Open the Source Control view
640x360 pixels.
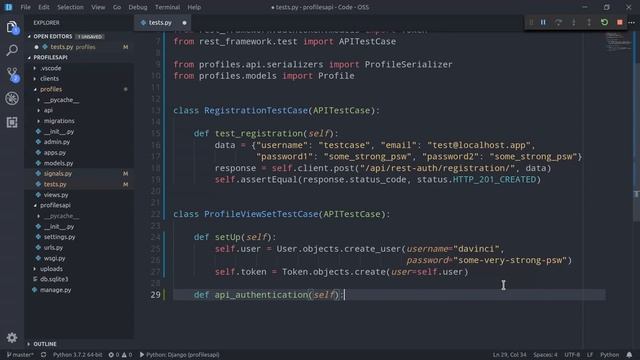click(12, 74)
